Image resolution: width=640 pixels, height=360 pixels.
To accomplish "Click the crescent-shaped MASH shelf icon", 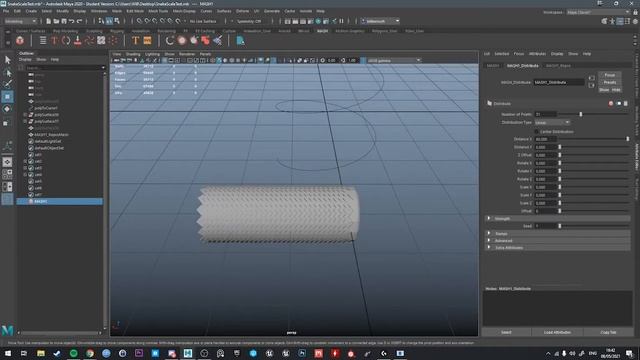I will [170, 40].
